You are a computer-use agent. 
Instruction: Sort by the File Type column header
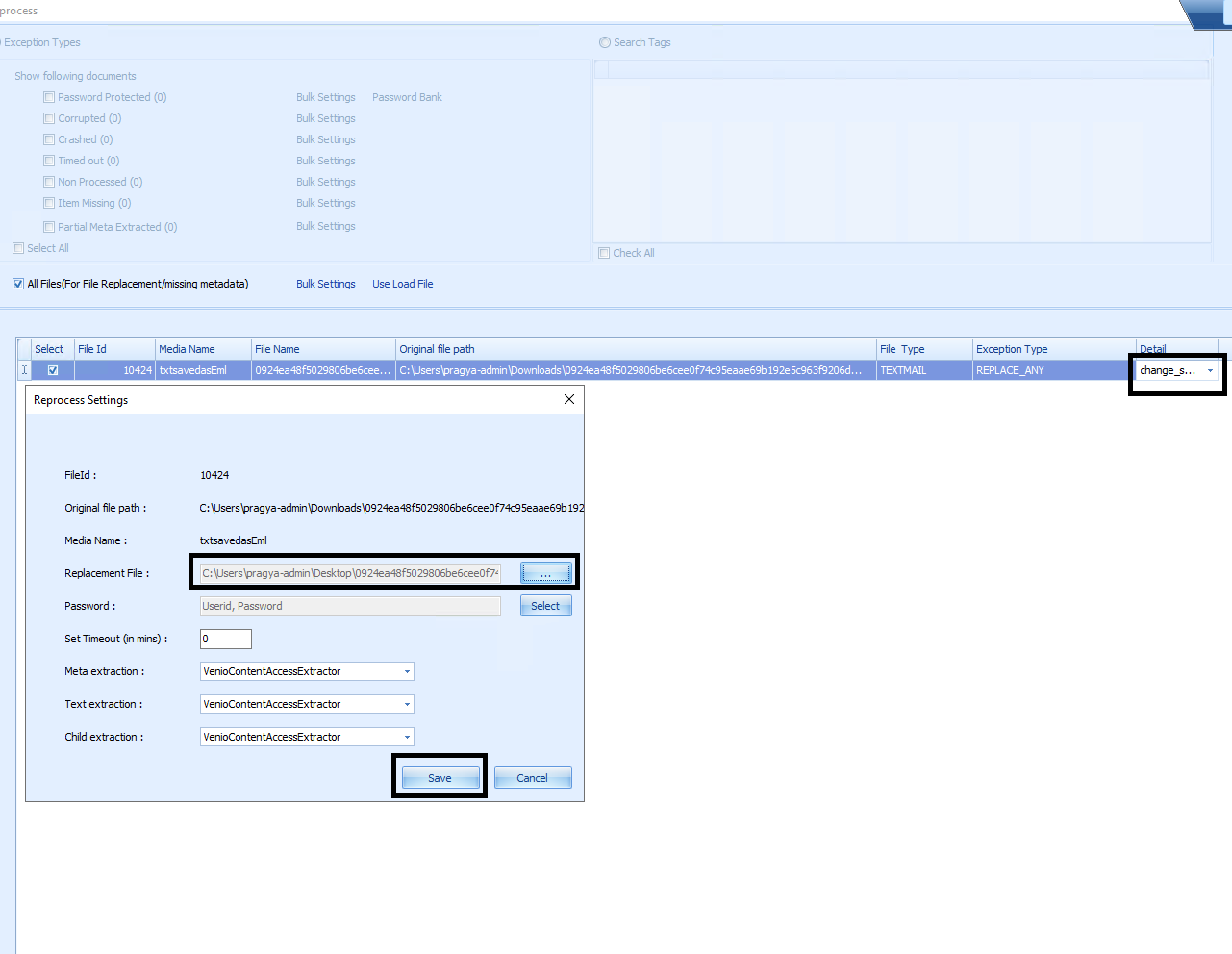924,349
